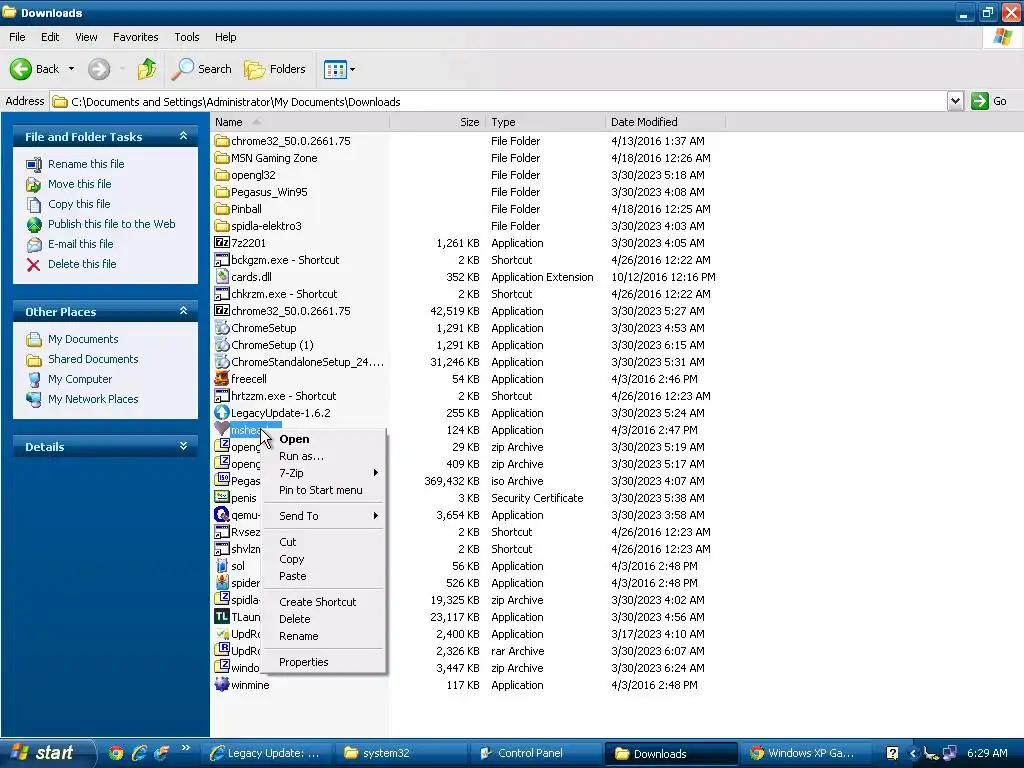Click the Up folder level icon
This screenshot has width=1024, height=768.
[147, 69]
